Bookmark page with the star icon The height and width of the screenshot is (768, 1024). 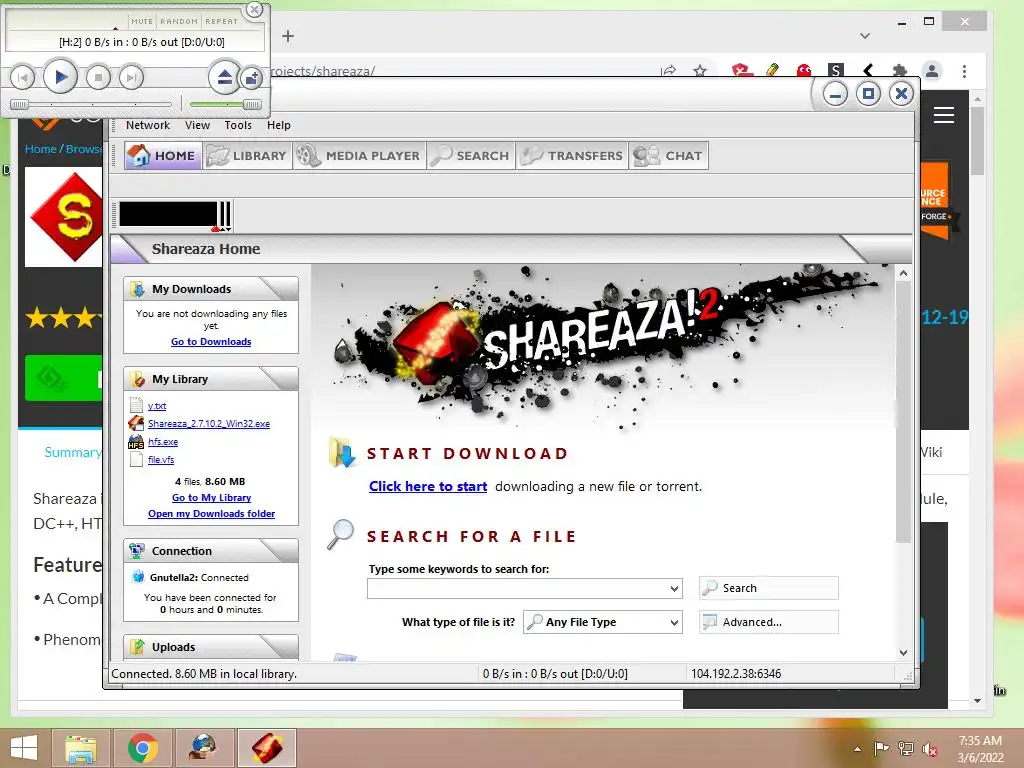pyautogui.click(x=700, y=71)
